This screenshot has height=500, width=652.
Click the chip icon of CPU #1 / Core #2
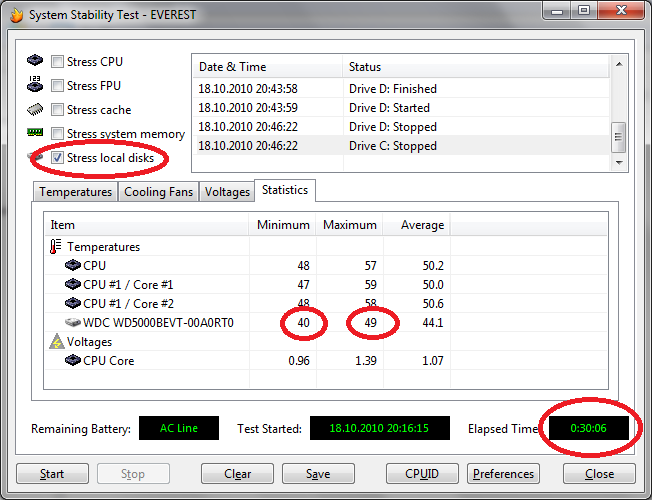73,303
